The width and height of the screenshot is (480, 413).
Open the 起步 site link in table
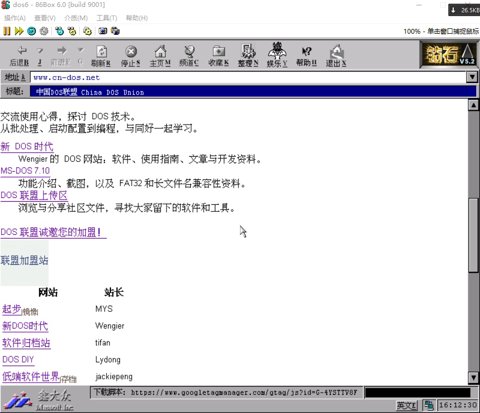[x=12, y=309]
